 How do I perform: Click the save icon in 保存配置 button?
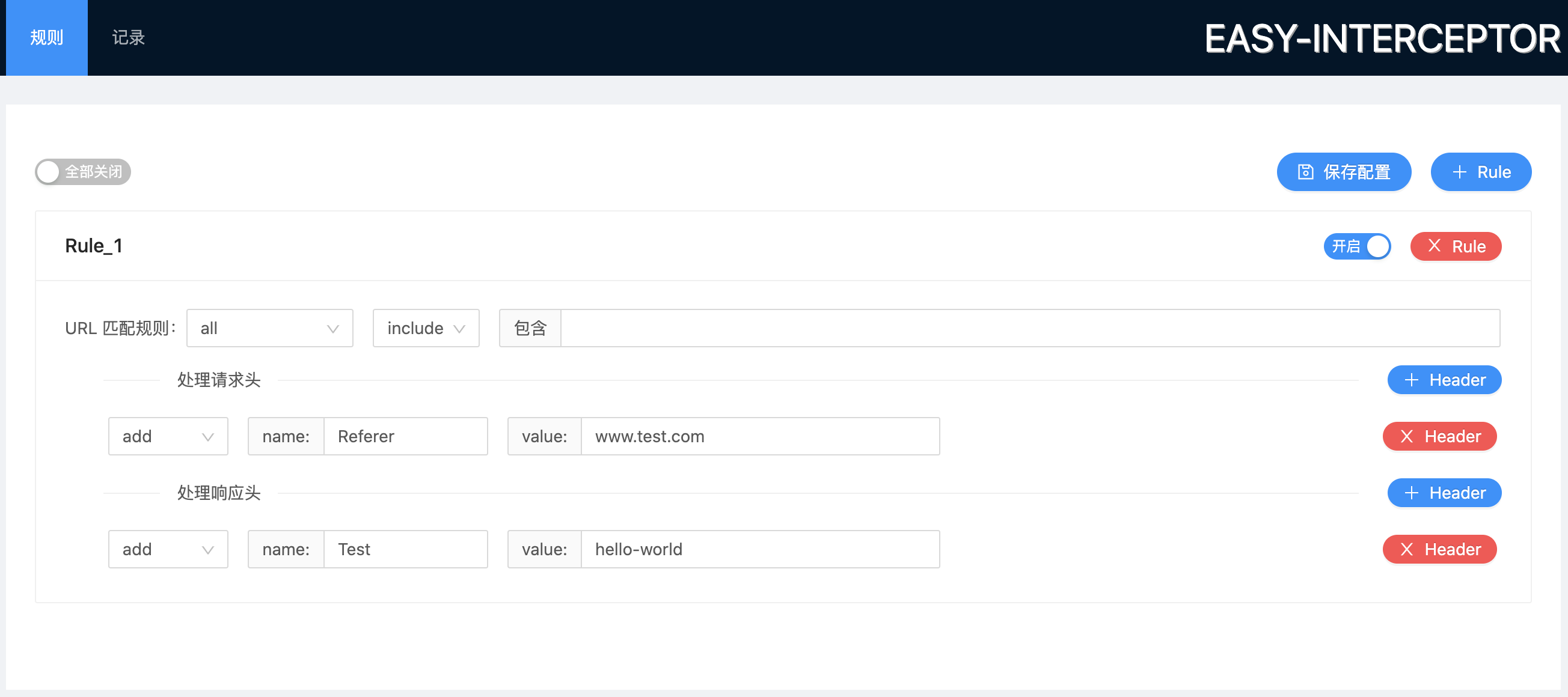point(1305,172)
